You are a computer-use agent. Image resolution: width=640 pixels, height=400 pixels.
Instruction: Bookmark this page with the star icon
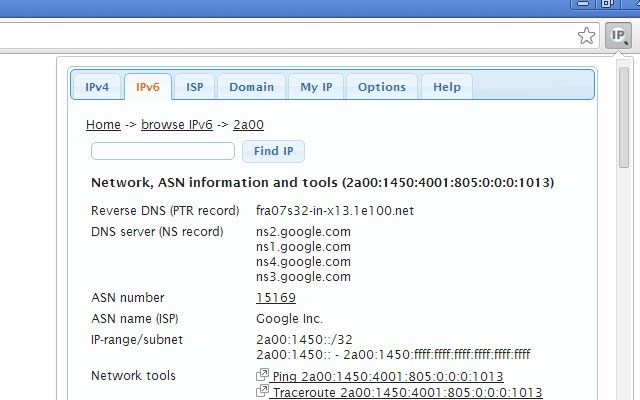[587, 36]
